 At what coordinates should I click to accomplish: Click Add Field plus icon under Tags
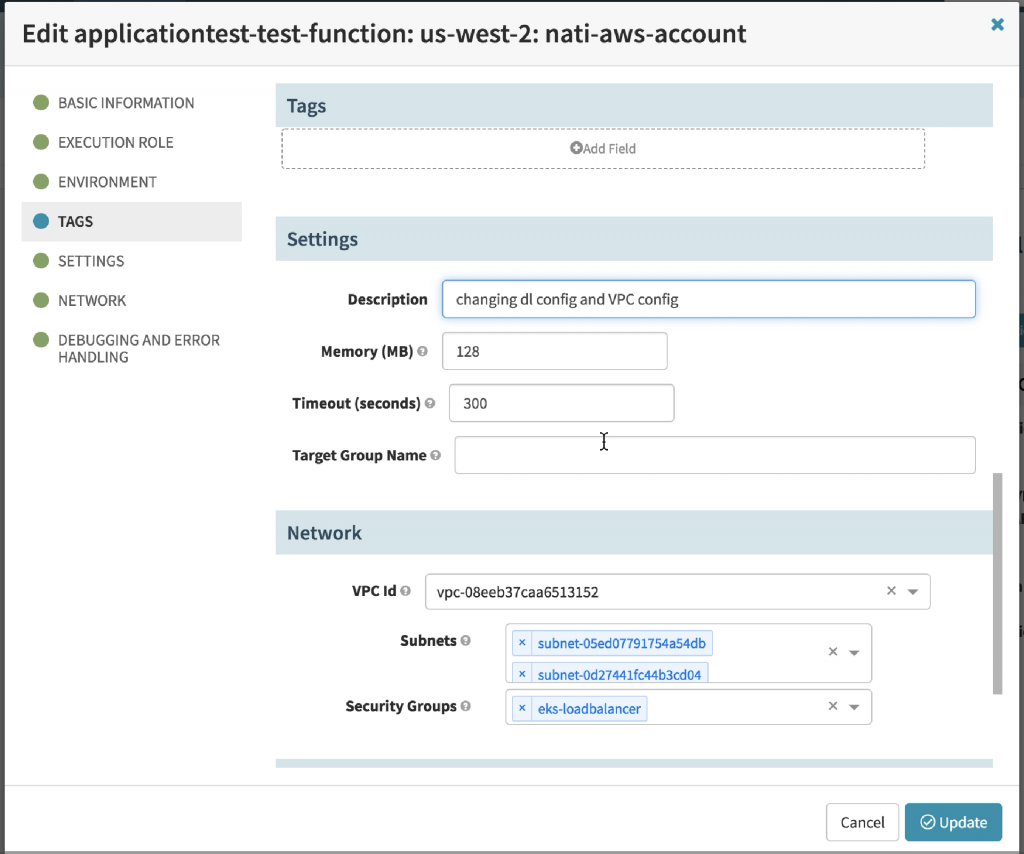click(x=577, y=147)
